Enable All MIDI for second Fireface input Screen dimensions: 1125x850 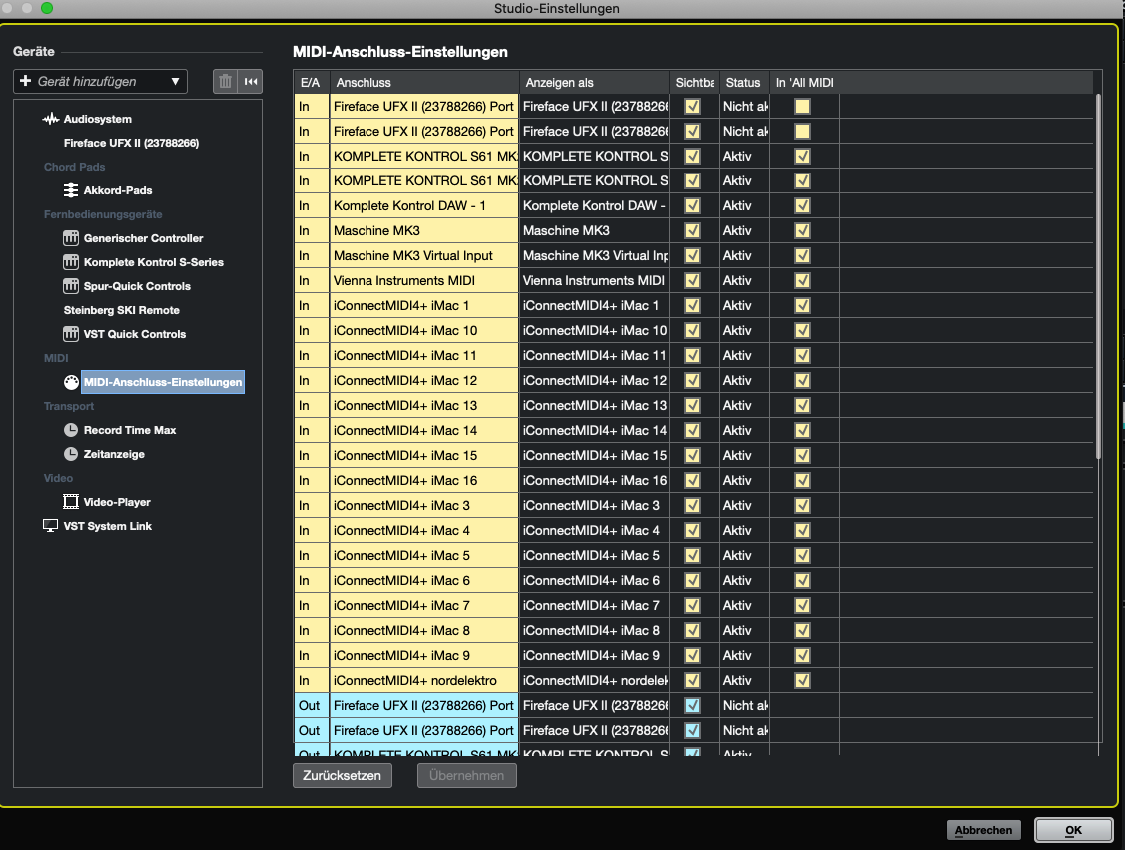click(x=802, y=131)
